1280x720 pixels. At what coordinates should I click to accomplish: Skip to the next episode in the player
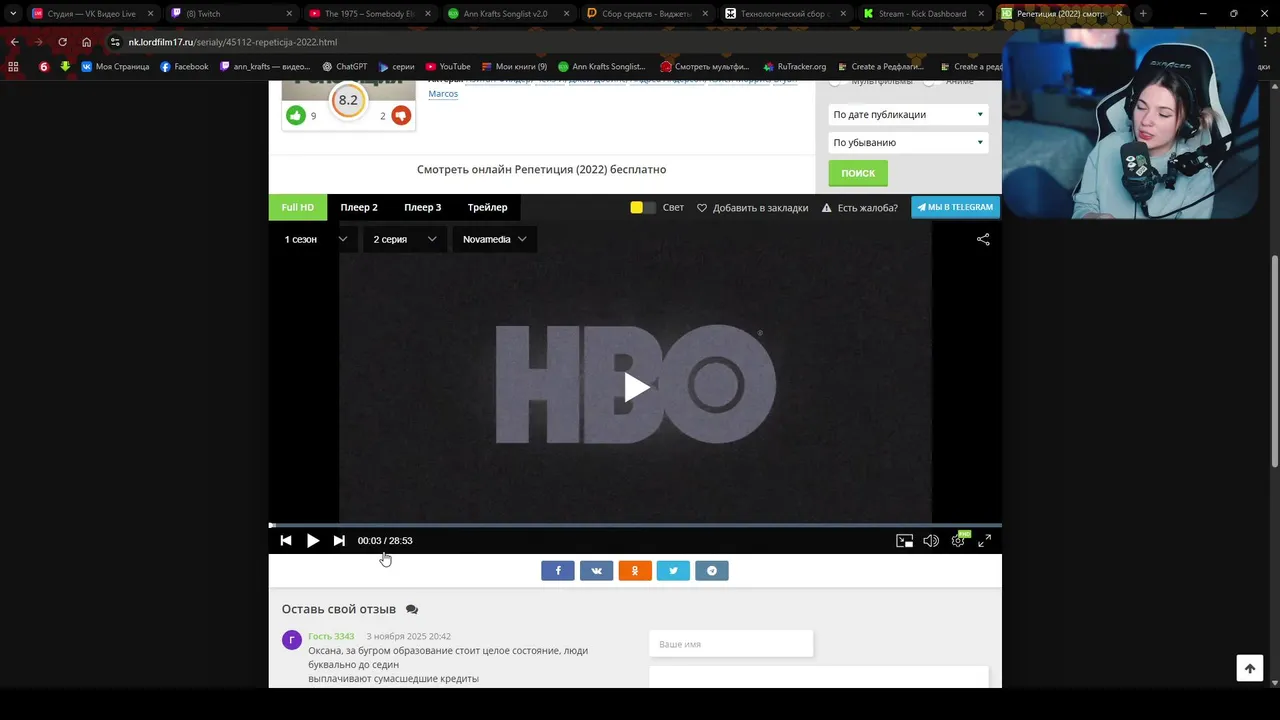coord(339,540)
